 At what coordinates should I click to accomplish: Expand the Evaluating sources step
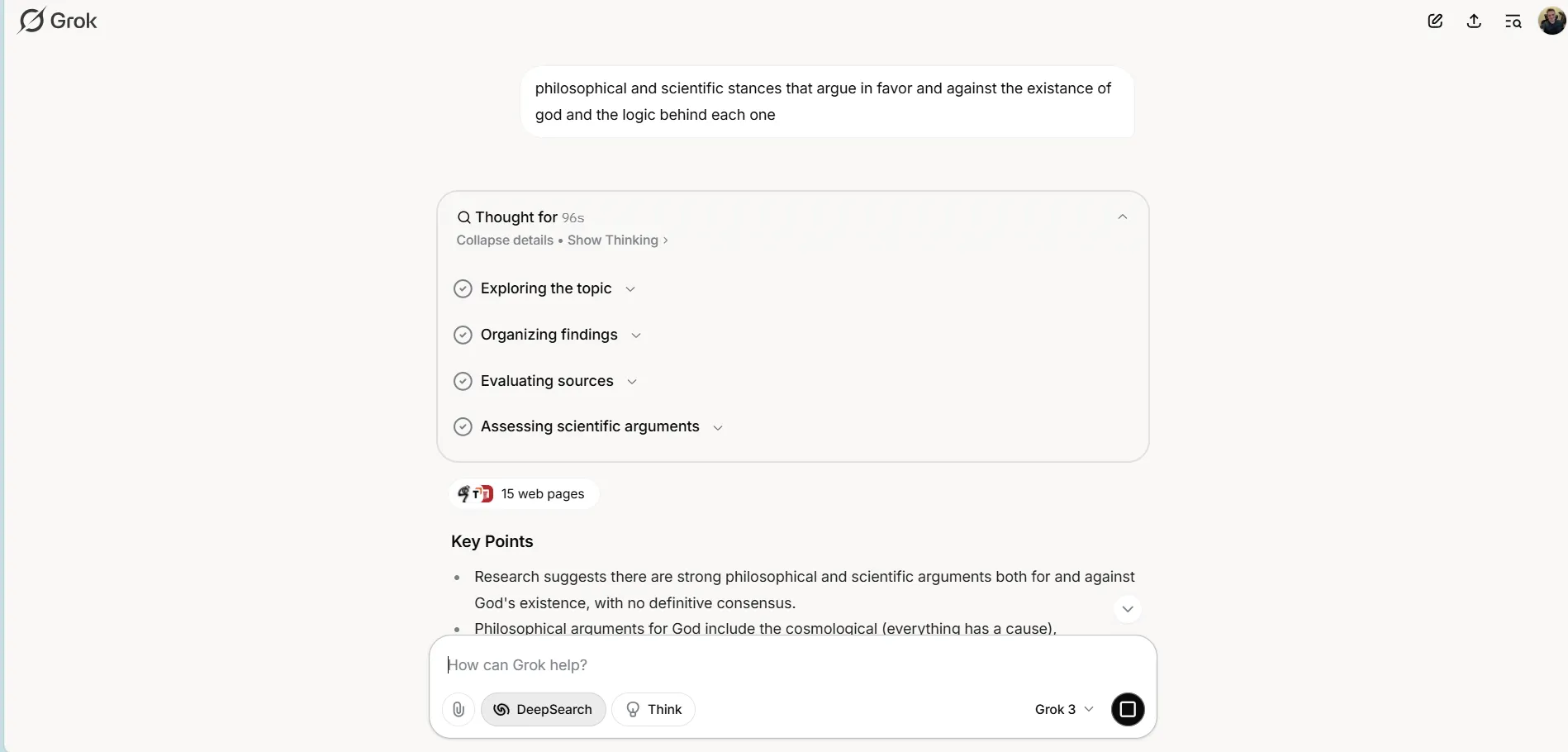(x=632, y=382)
